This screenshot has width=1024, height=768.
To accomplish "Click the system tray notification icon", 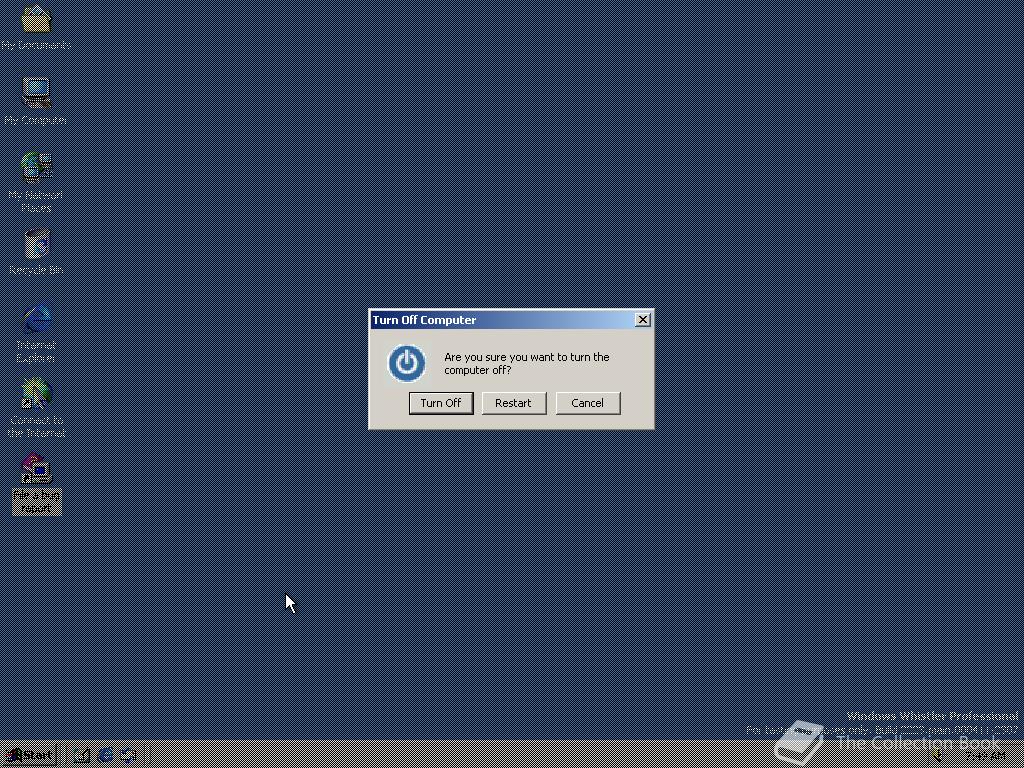I will click(938, 756).
